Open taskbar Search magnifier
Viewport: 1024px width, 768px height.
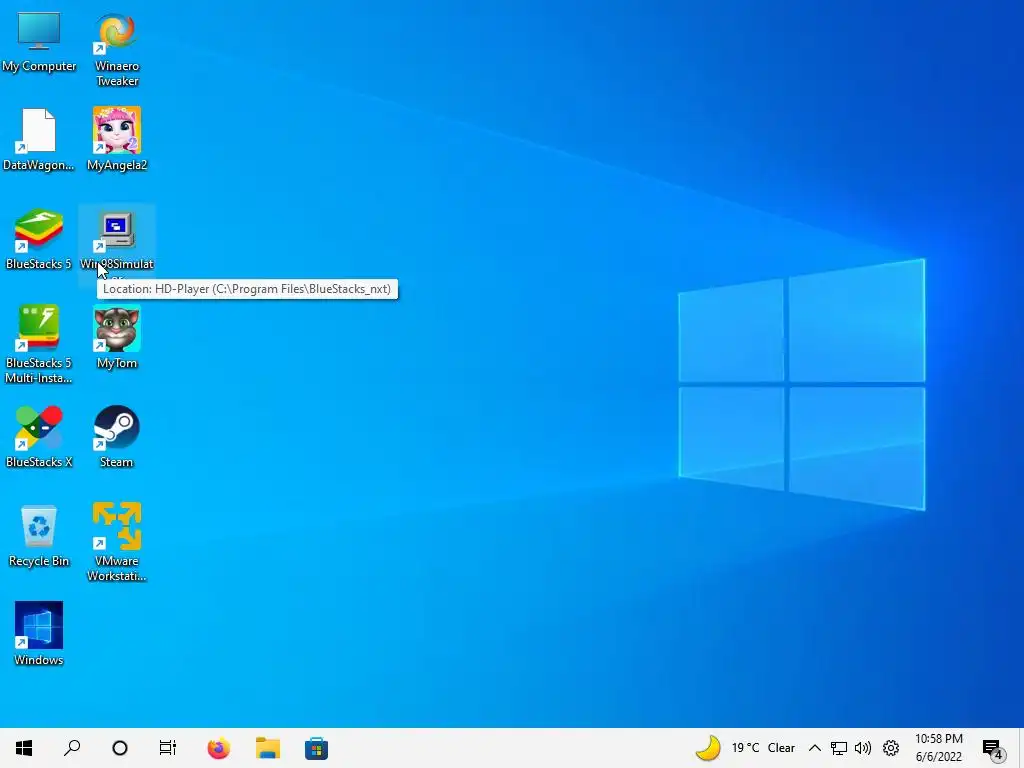coord(72,748)
